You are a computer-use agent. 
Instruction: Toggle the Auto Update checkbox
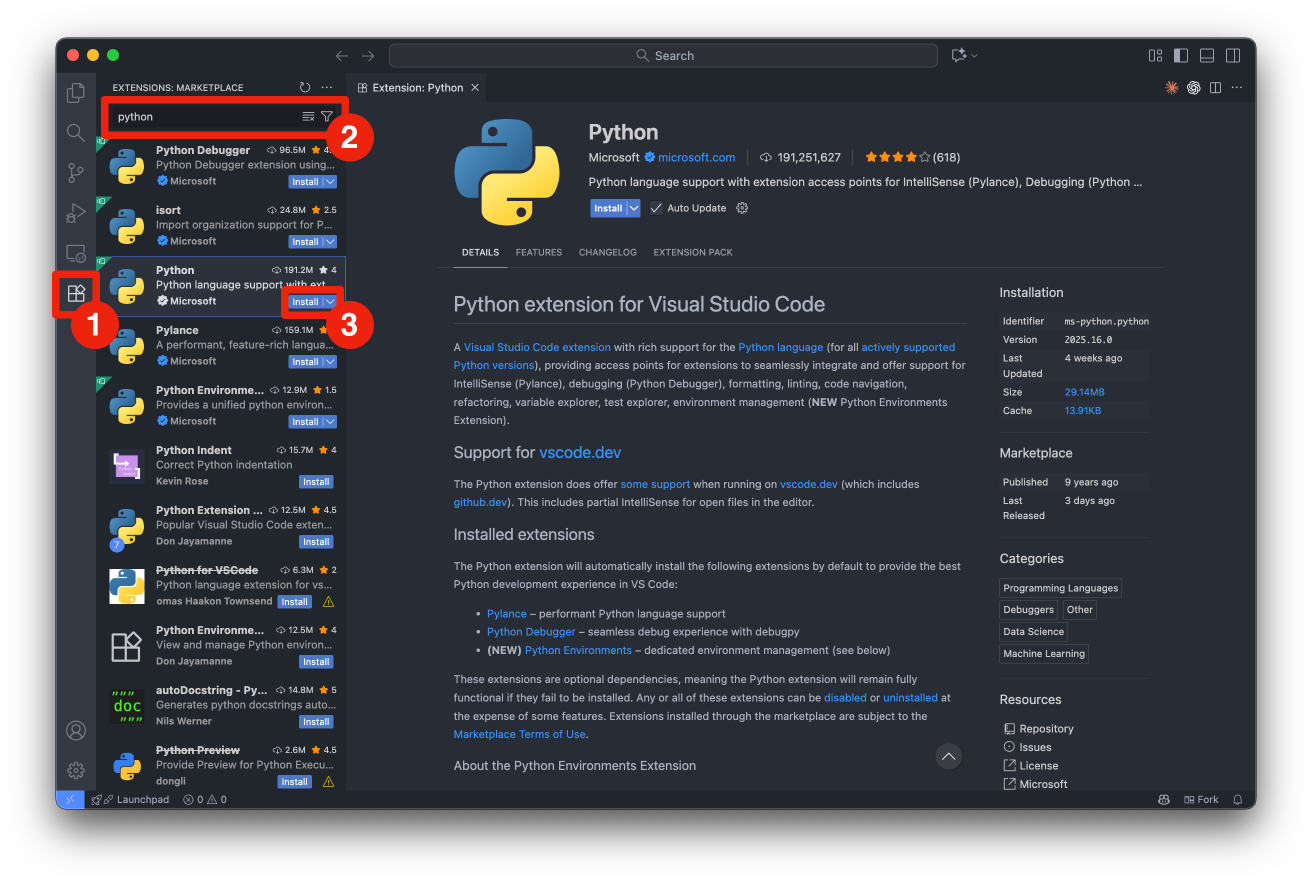pyautogui.click(x=656, y=208)
